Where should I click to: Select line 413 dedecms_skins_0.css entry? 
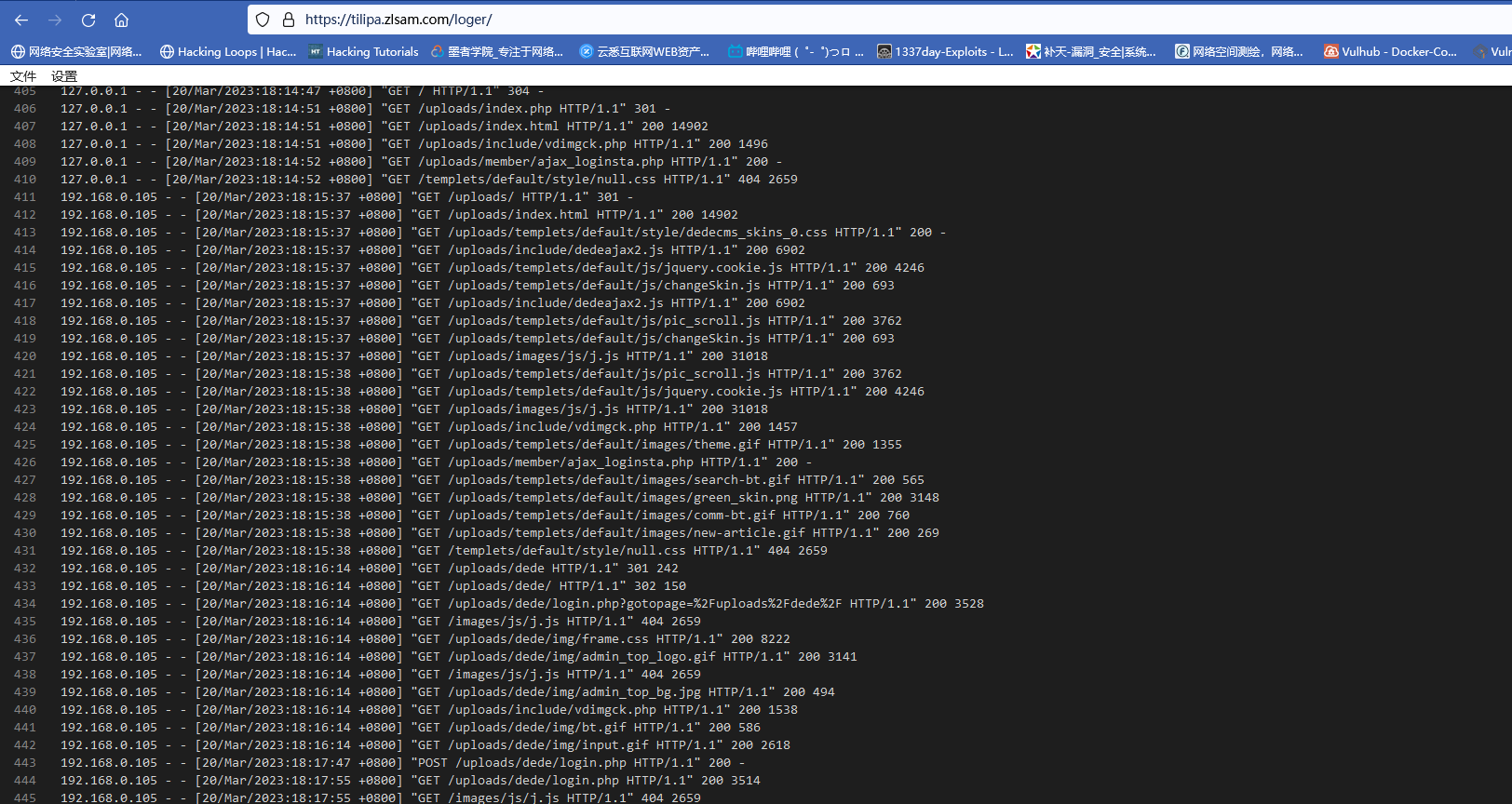click(503, 233)
